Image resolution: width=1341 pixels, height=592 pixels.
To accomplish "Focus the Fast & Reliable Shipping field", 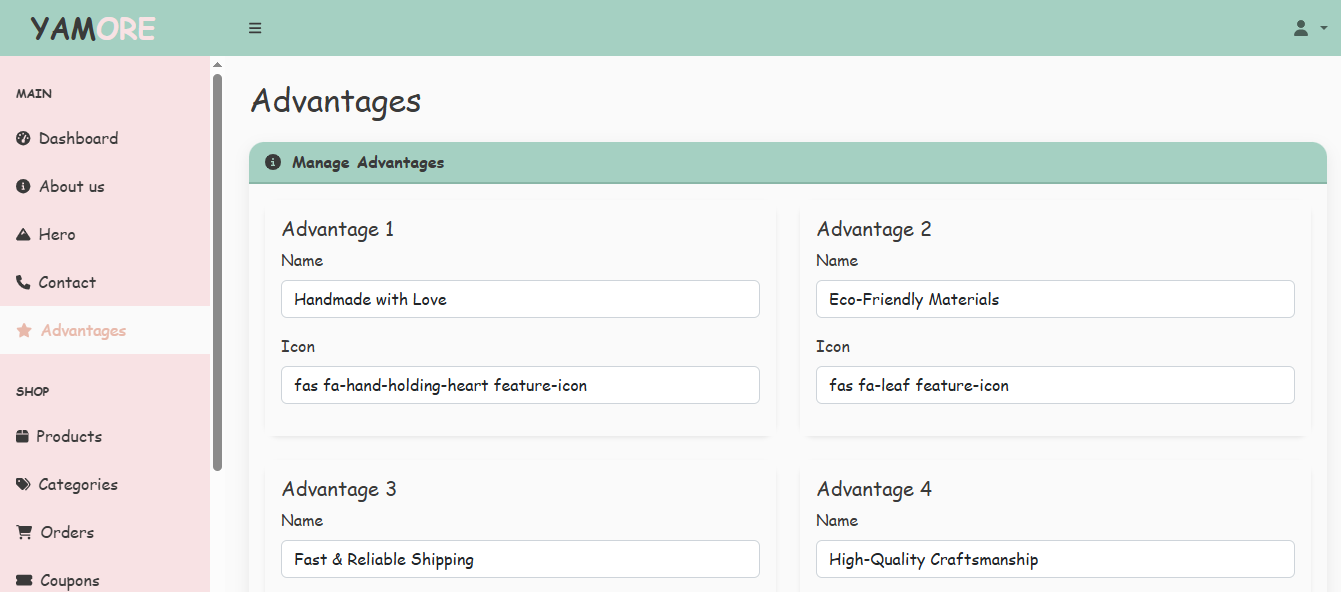I will (520, 559).
